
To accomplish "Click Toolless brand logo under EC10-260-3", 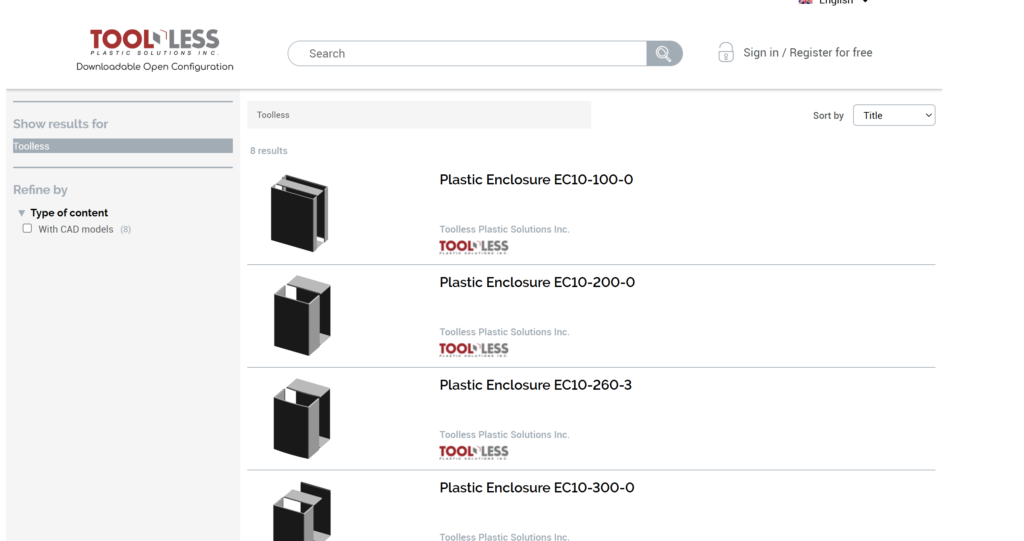I will [x=474, y=452].
